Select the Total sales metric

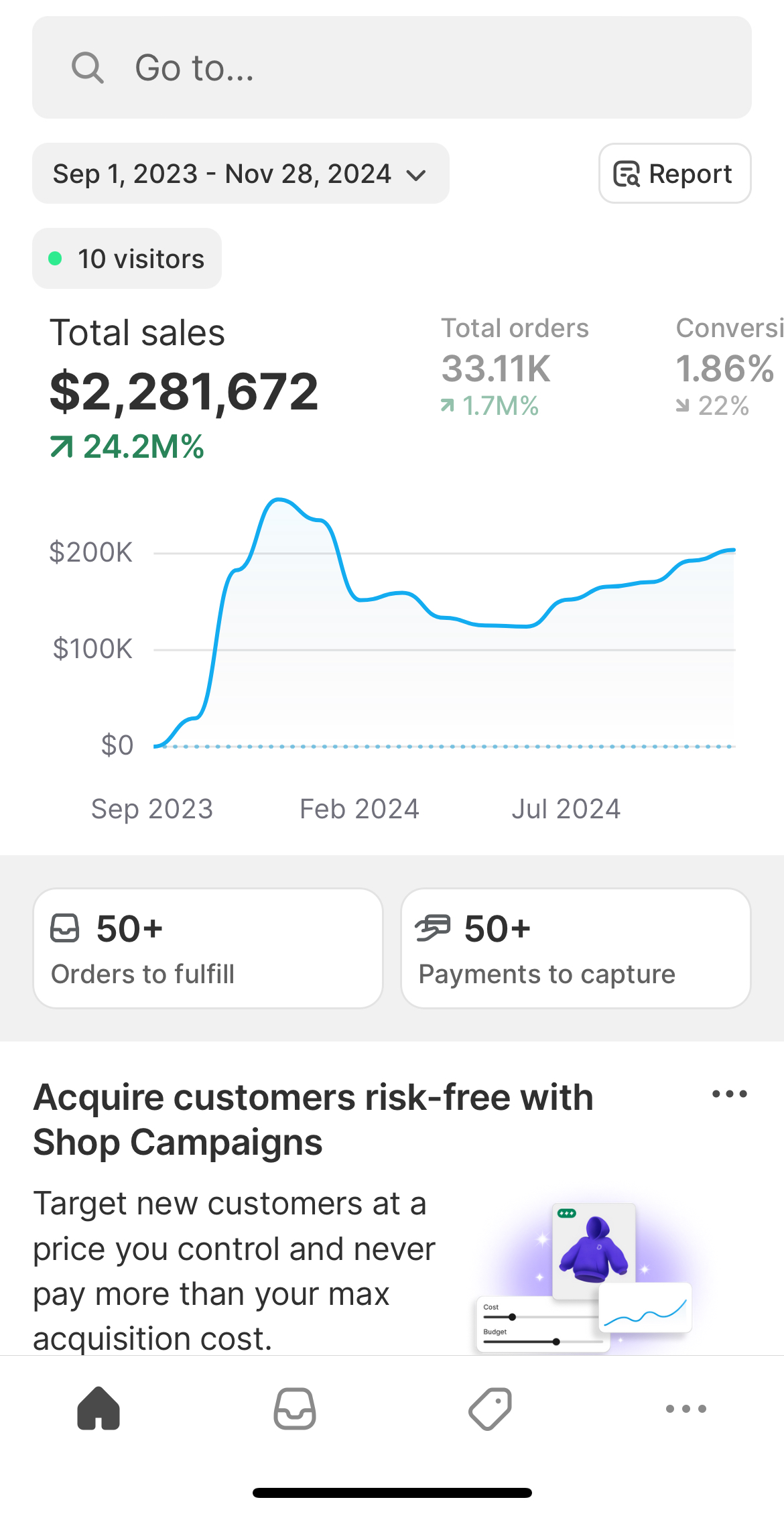184,389
